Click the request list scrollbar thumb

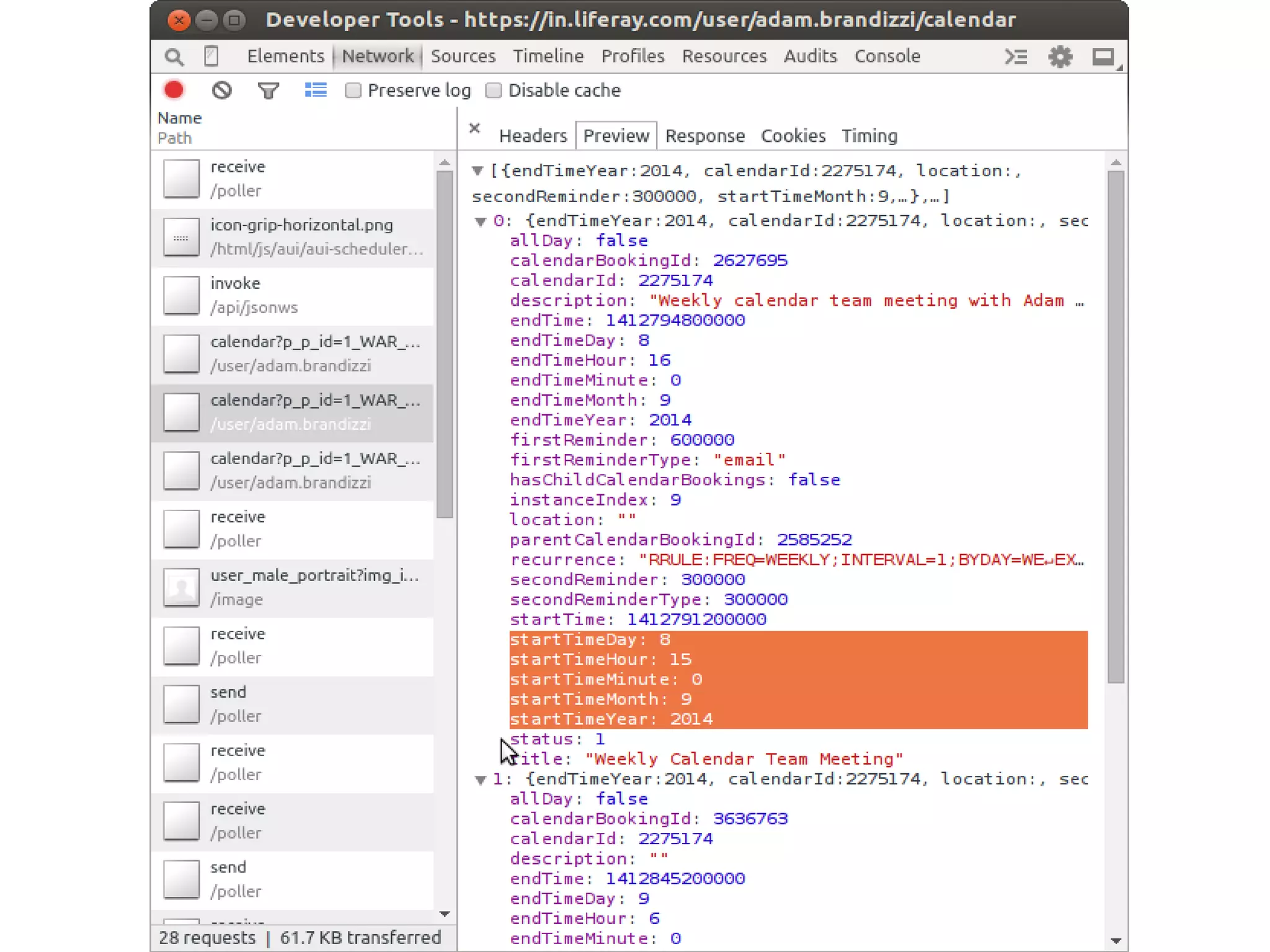point(445,344)
